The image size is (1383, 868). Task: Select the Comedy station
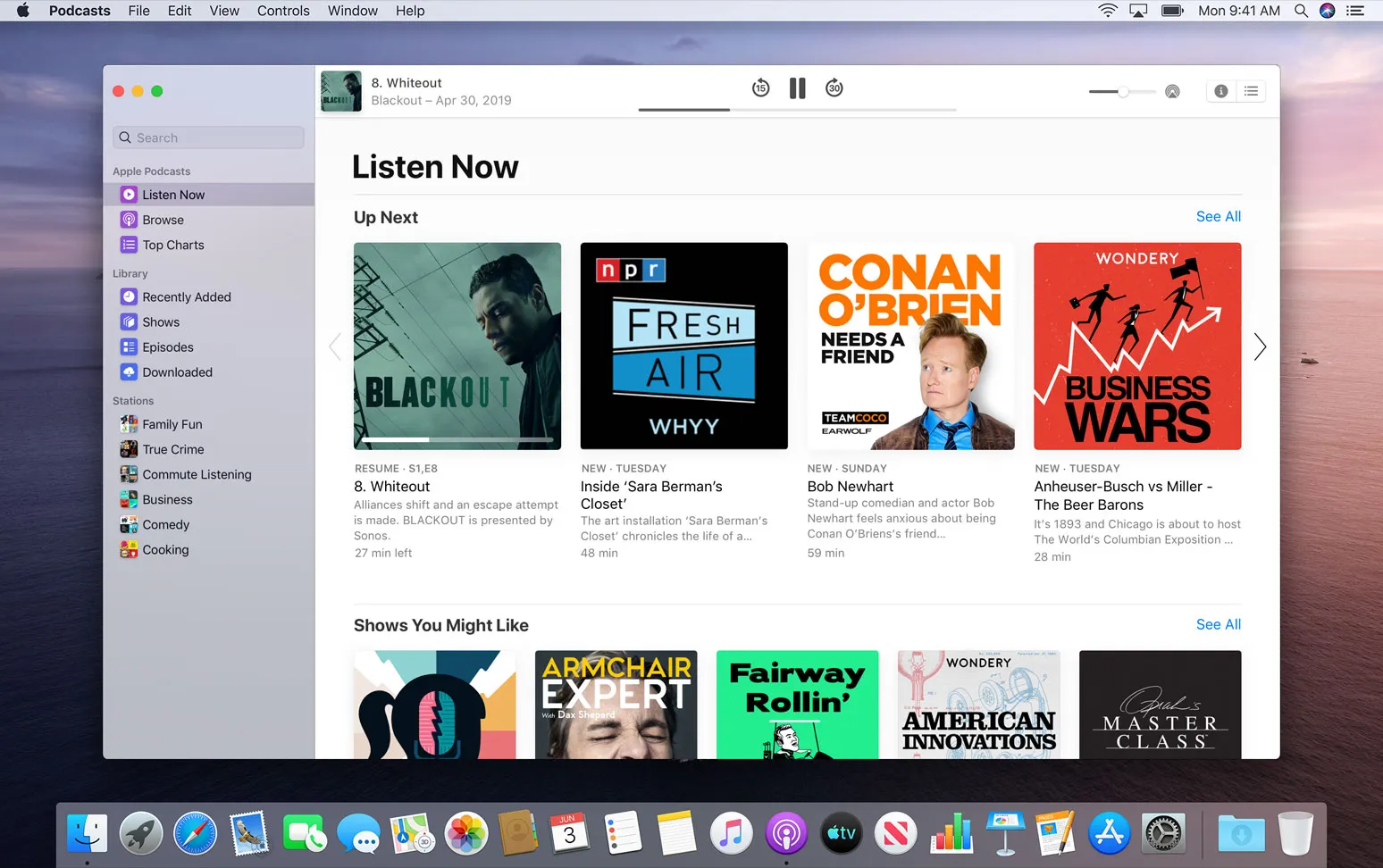164,524
